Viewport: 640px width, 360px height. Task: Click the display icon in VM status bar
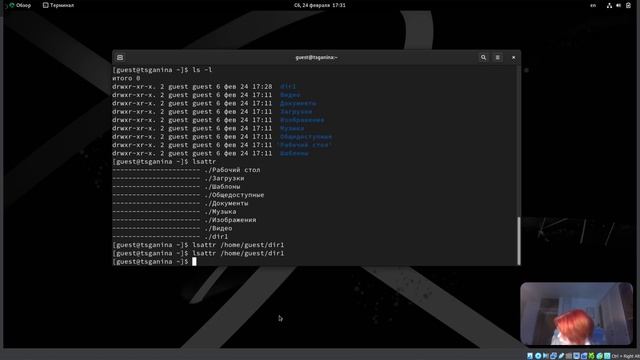(x=576, y=356)
